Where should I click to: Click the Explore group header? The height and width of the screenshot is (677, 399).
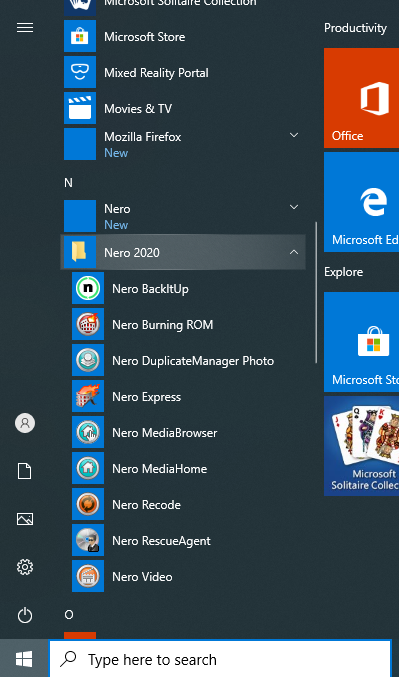[x=343, y=272]
